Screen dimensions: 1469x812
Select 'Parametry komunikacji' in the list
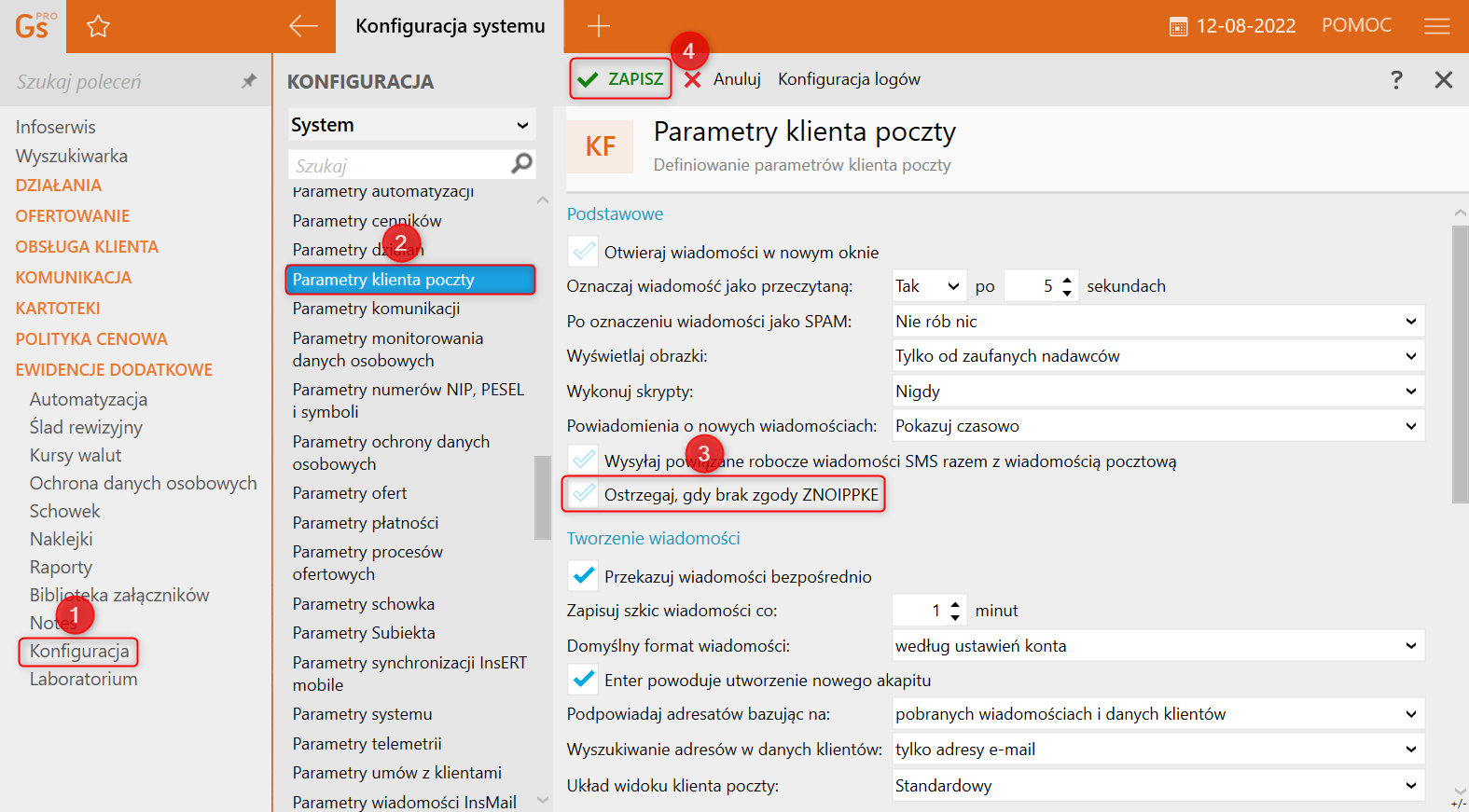pos(376,309)
